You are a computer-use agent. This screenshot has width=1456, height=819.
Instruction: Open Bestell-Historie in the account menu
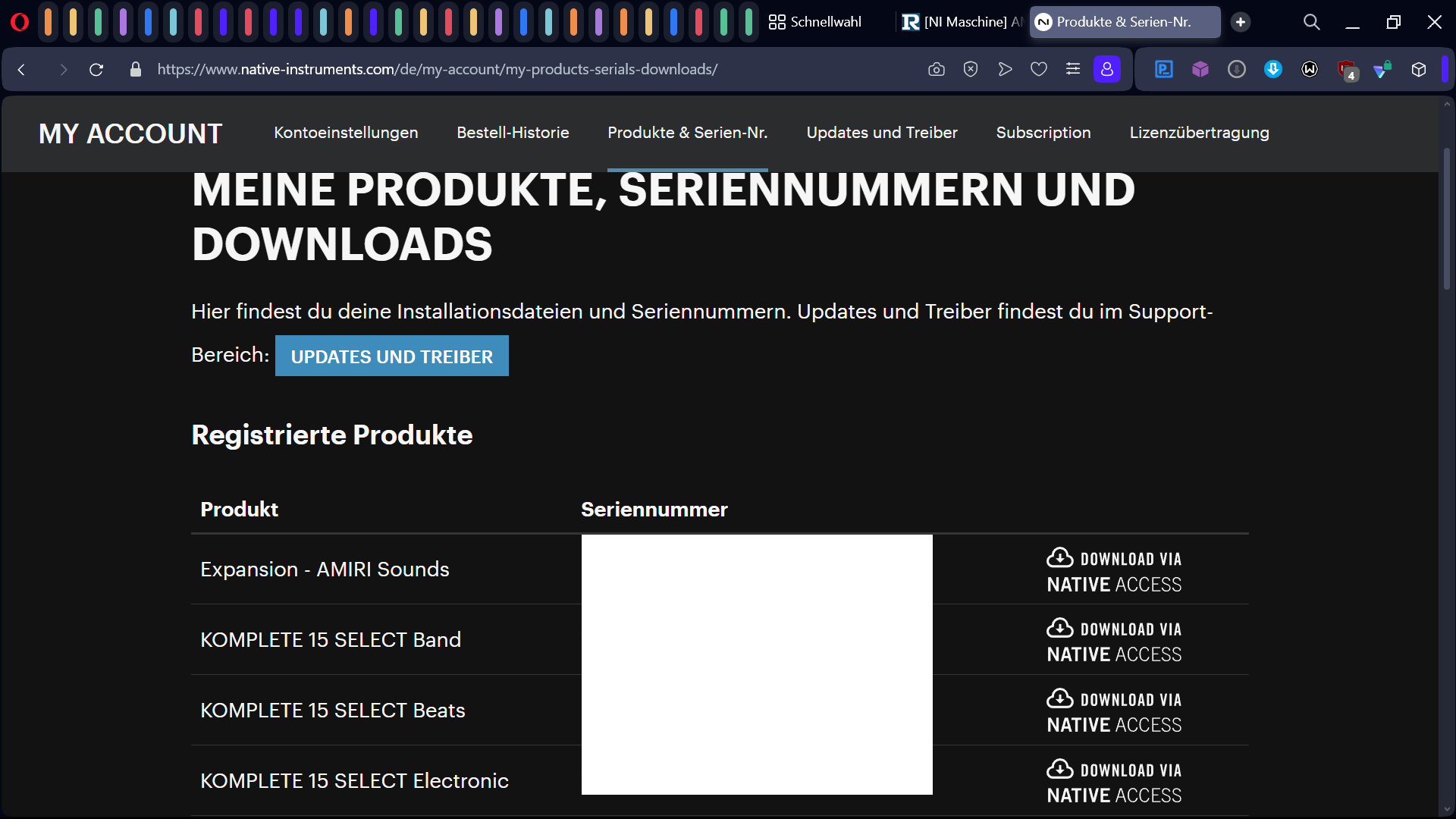click(x=513, y=133)
